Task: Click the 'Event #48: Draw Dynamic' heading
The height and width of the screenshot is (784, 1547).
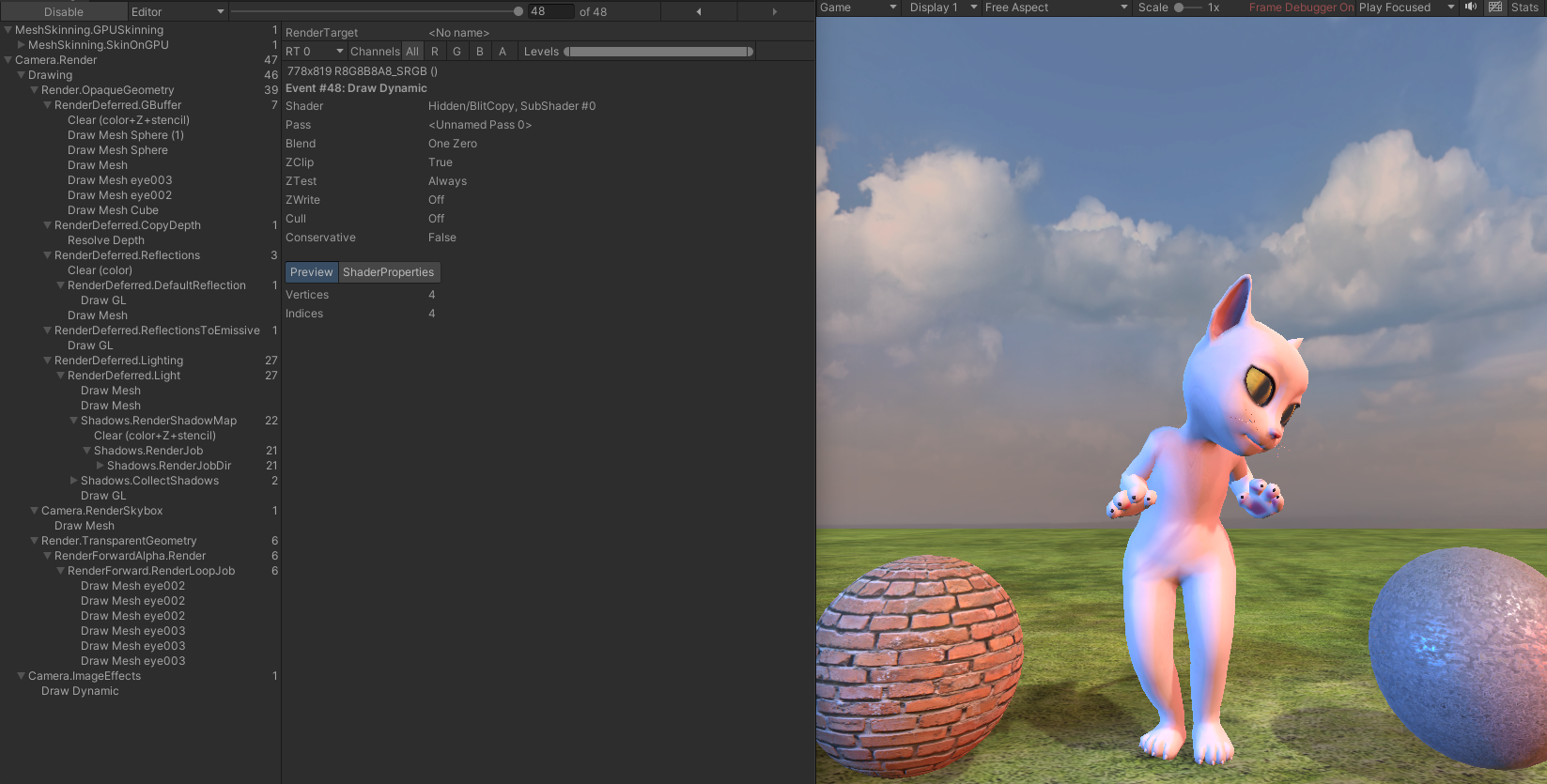Action: point(356,88)
